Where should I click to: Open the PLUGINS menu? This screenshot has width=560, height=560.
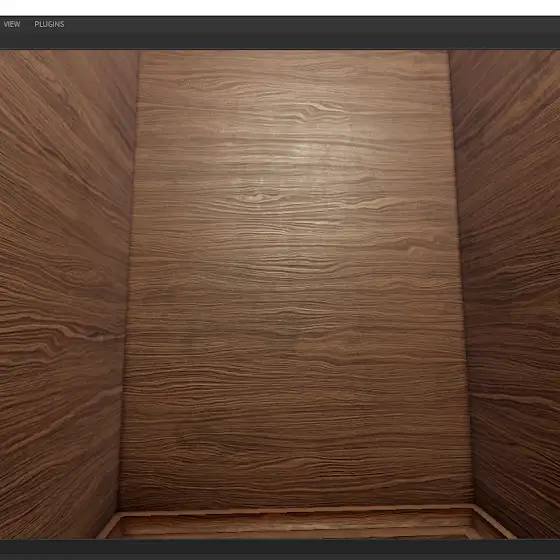pyautogui.click(x=49, y=24)
